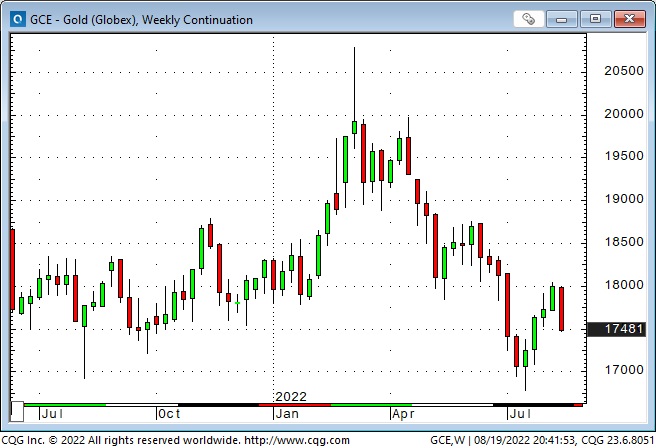656x448 pixels.
Task: Click the 'GCE,W' status text
Action: [448, 440]
